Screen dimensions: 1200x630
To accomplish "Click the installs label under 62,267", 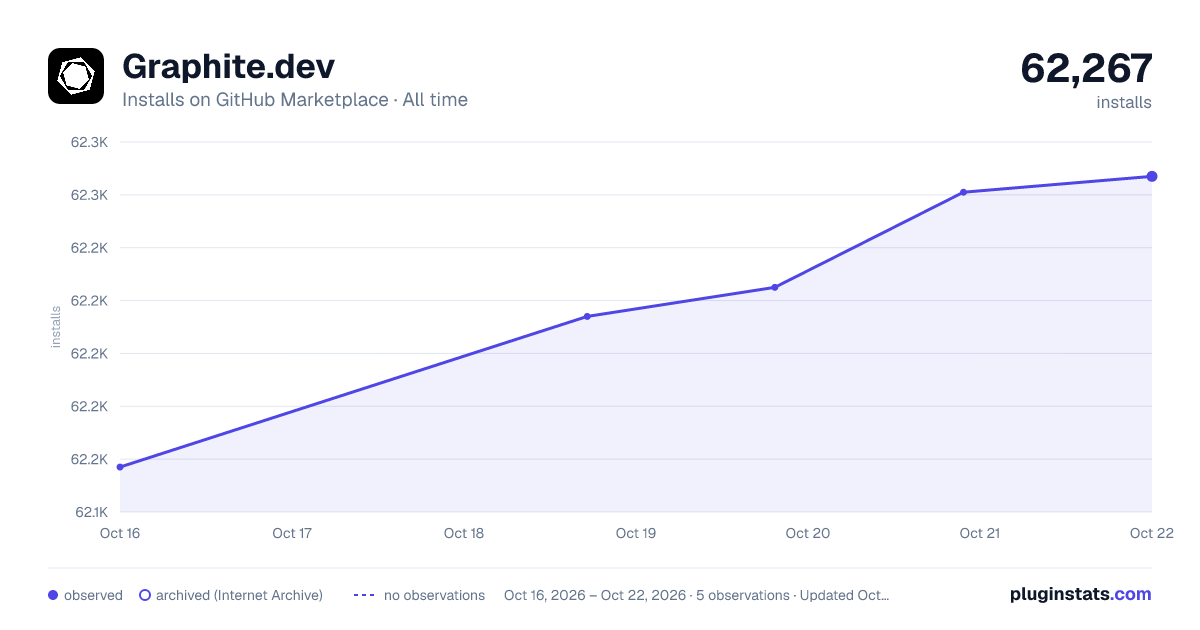I will coord(1124,102).
